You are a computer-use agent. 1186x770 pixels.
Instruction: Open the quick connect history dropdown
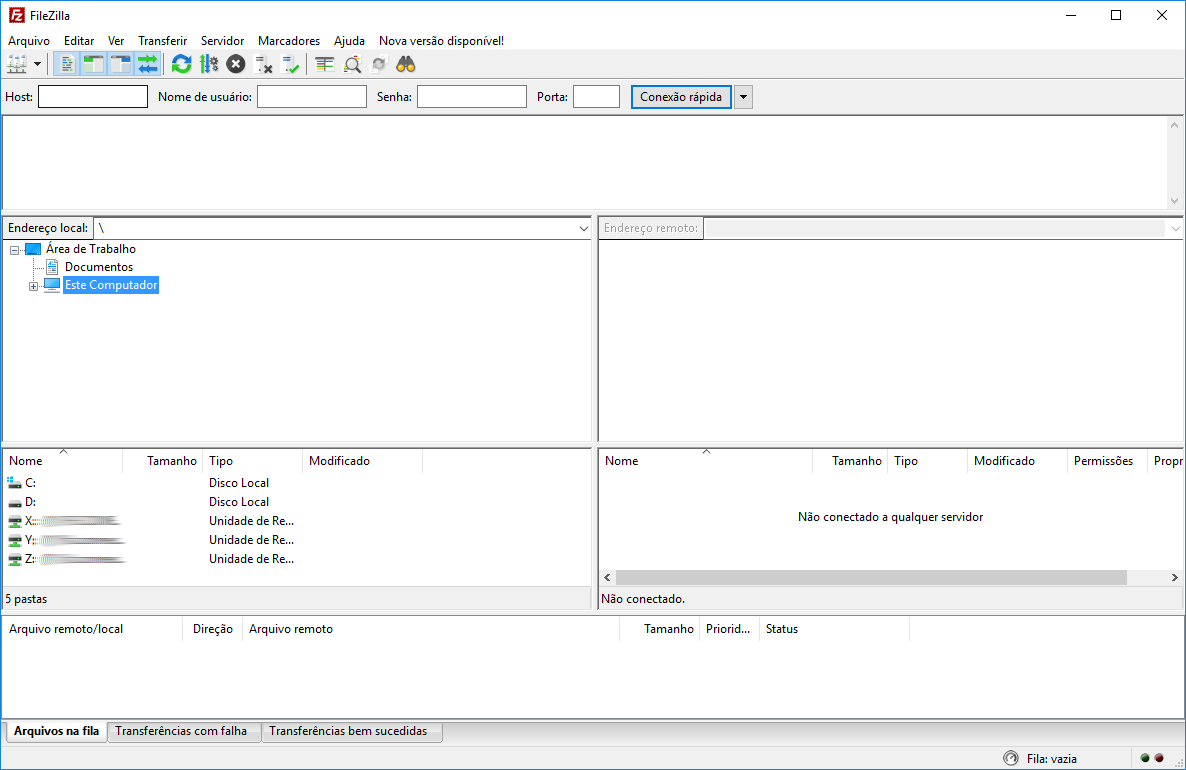tap(744, 97)
